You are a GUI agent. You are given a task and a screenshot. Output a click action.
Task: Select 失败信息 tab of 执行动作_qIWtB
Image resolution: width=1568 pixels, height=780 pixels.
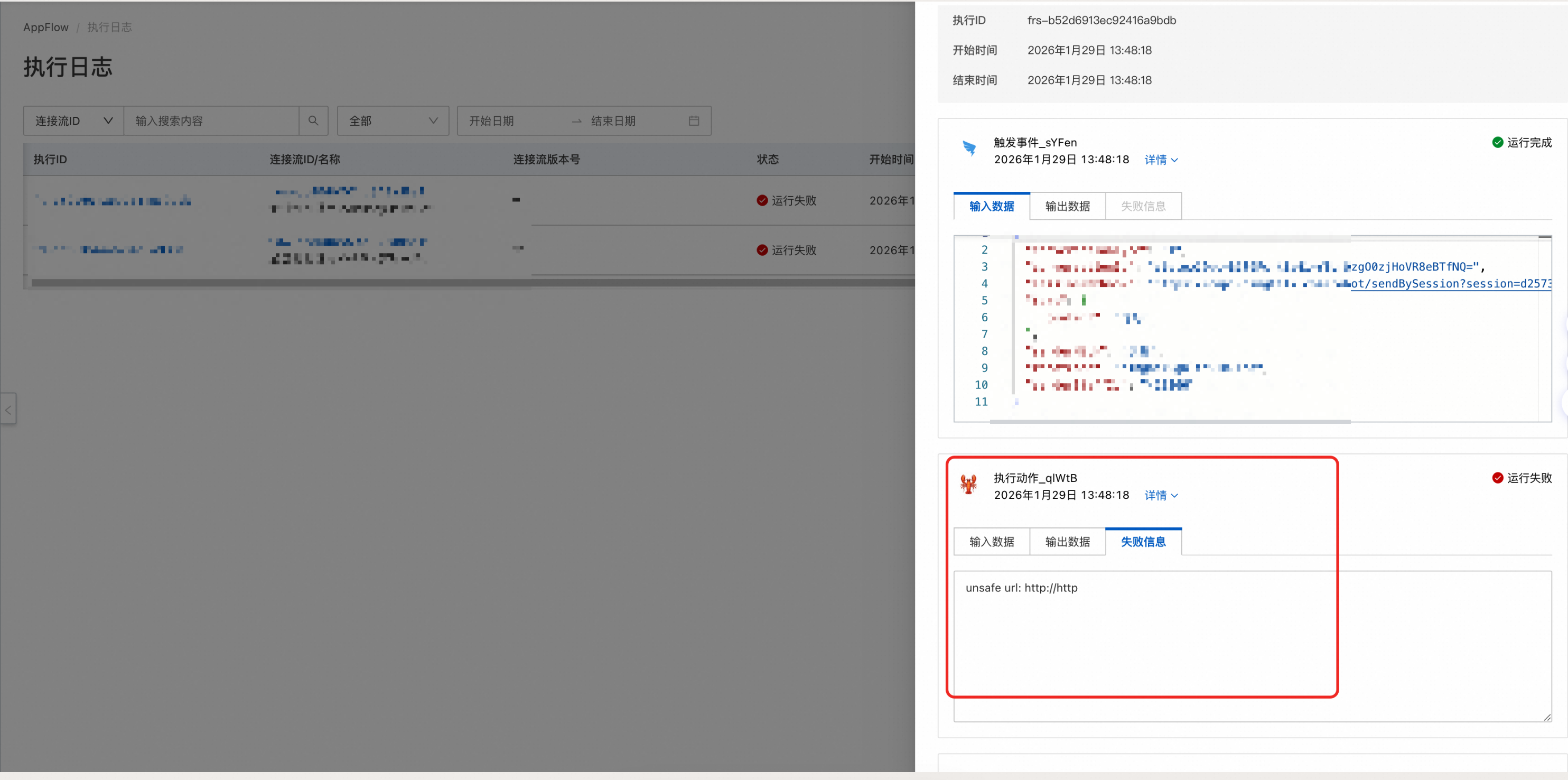[x=1143, y=542]
